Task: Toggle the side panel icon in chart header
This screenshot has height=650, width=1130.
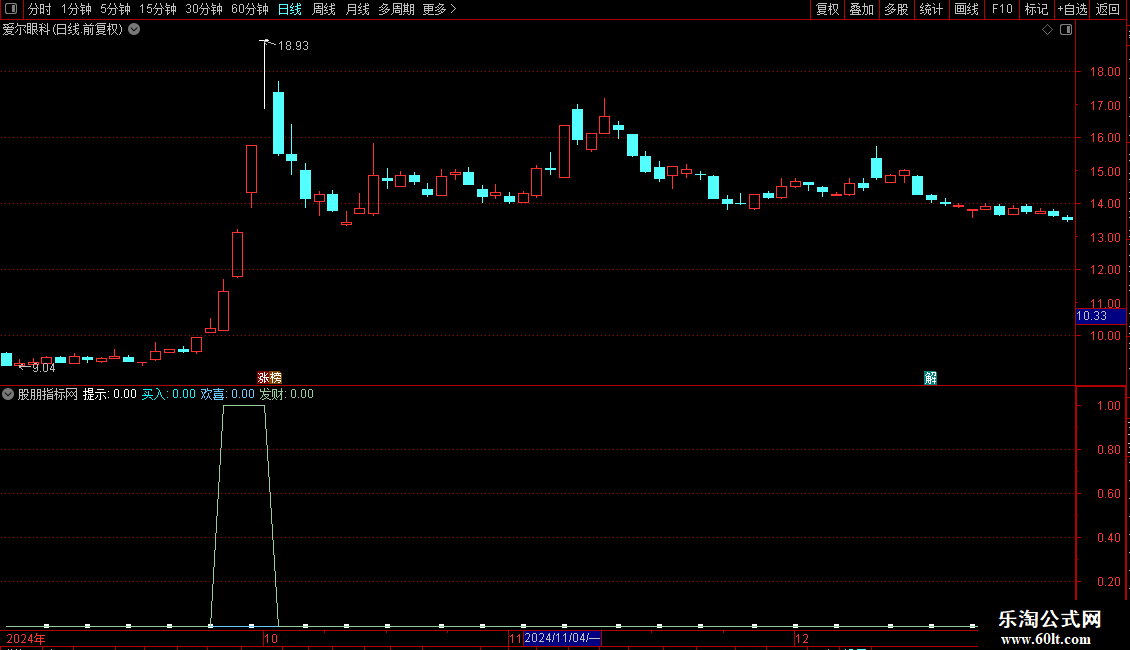Action: (1066, 30)
